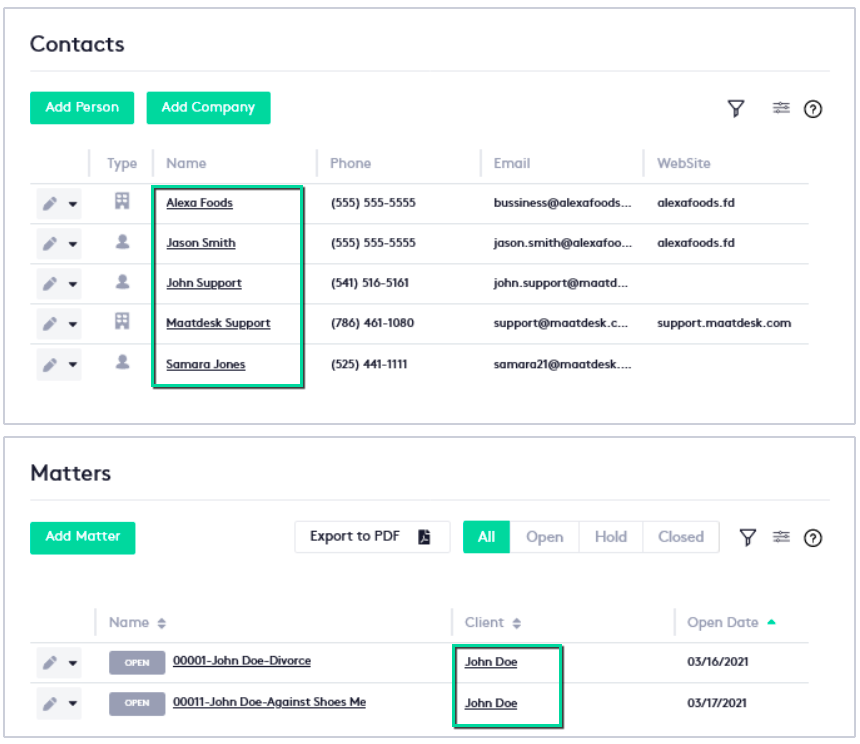
Task: Select the Closed matters tab
Action: point(680,537)
